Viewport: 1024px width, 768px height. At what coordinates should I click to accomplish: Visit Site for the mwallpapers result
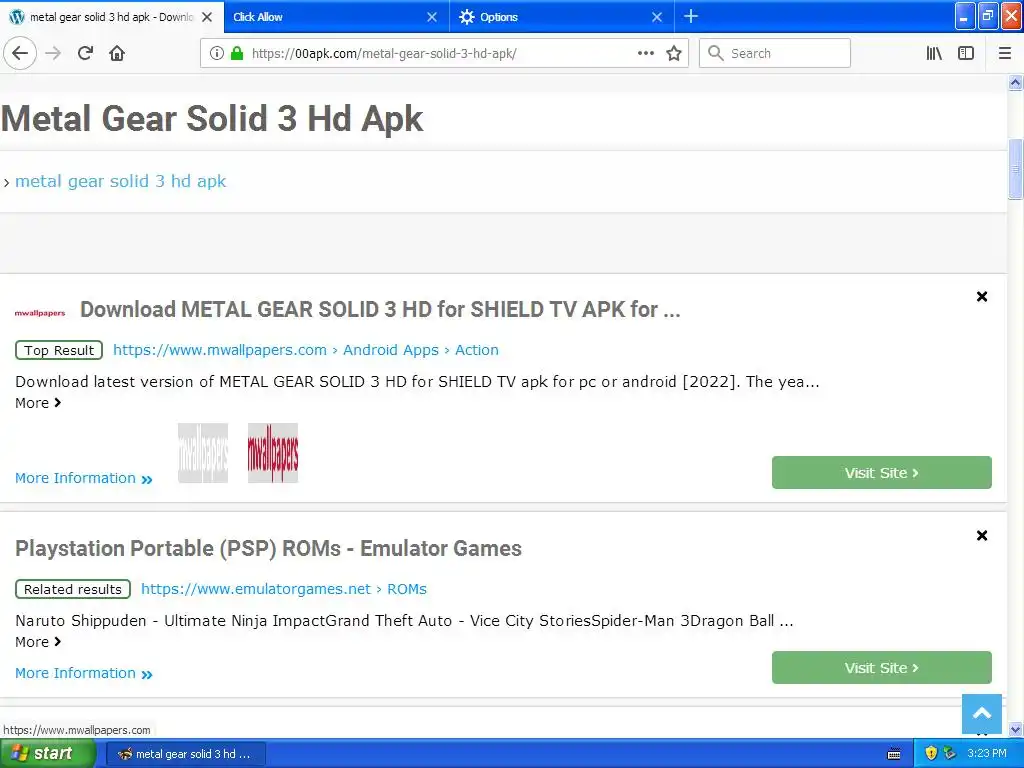tap(882, 473)
